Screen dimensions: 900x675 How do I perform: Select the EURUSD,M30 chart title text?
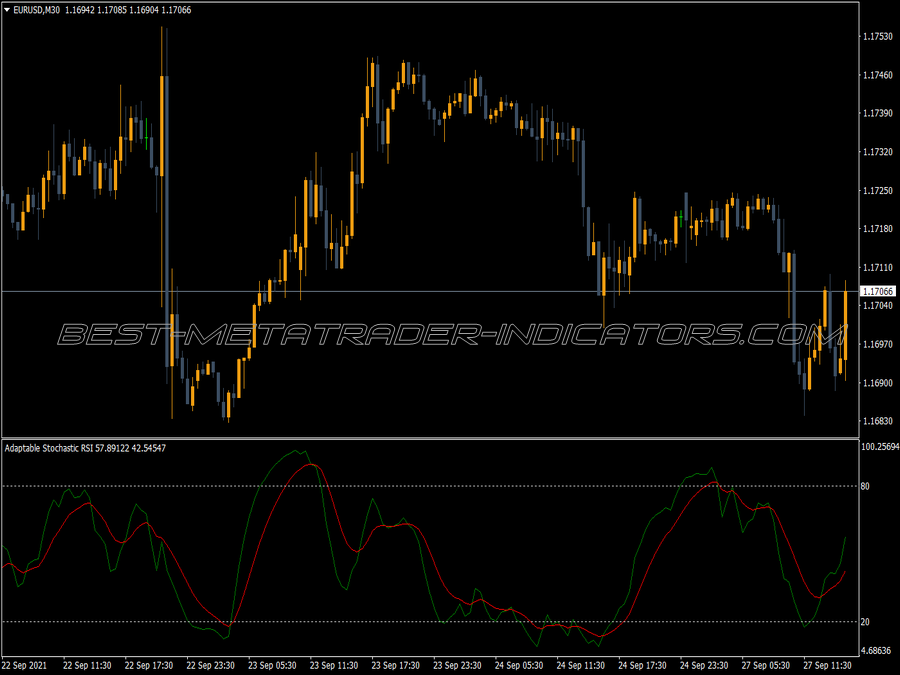(x=36, y=10)
